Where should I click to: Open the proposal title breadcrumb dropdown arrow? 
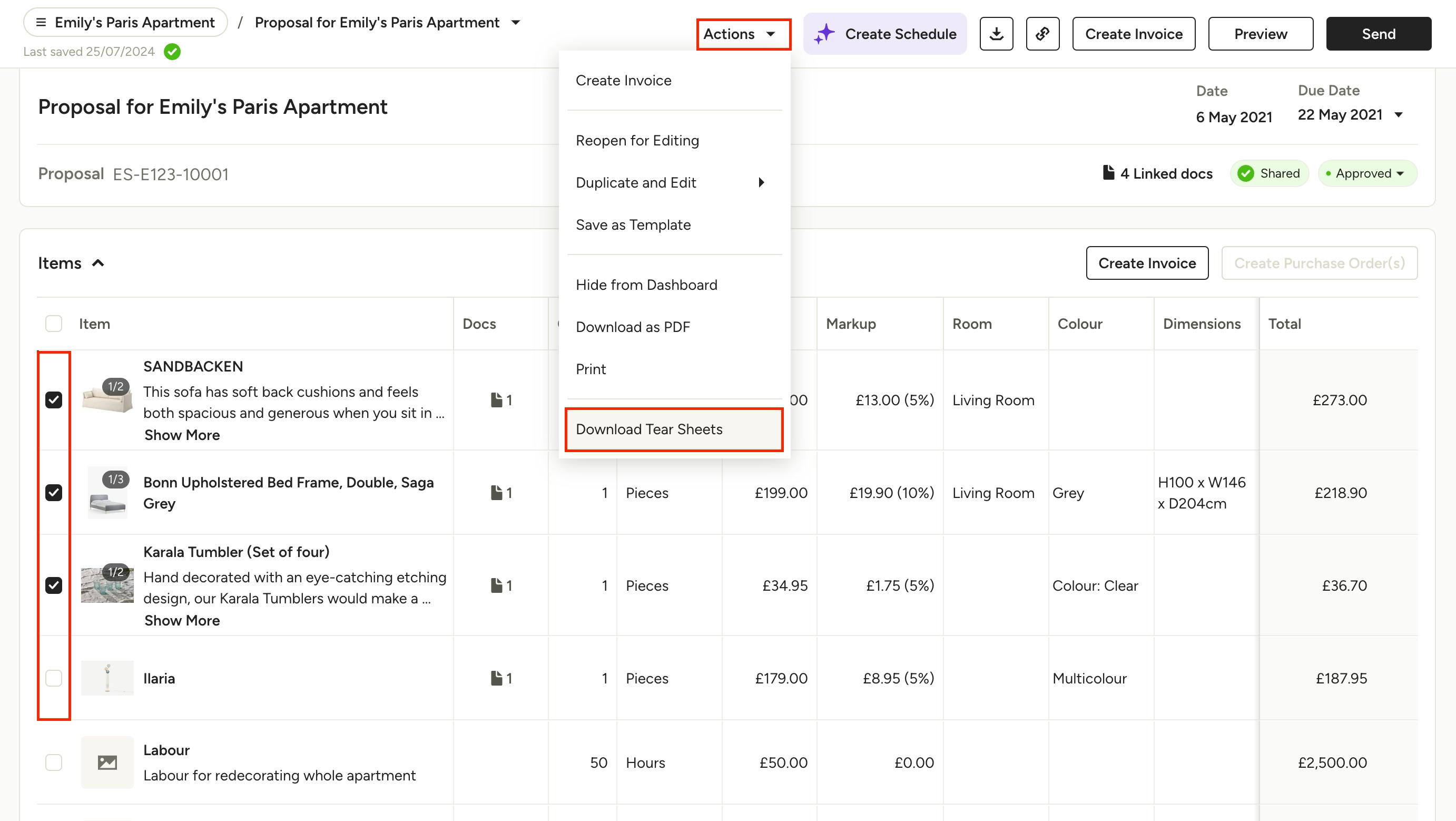click(516, 23)
